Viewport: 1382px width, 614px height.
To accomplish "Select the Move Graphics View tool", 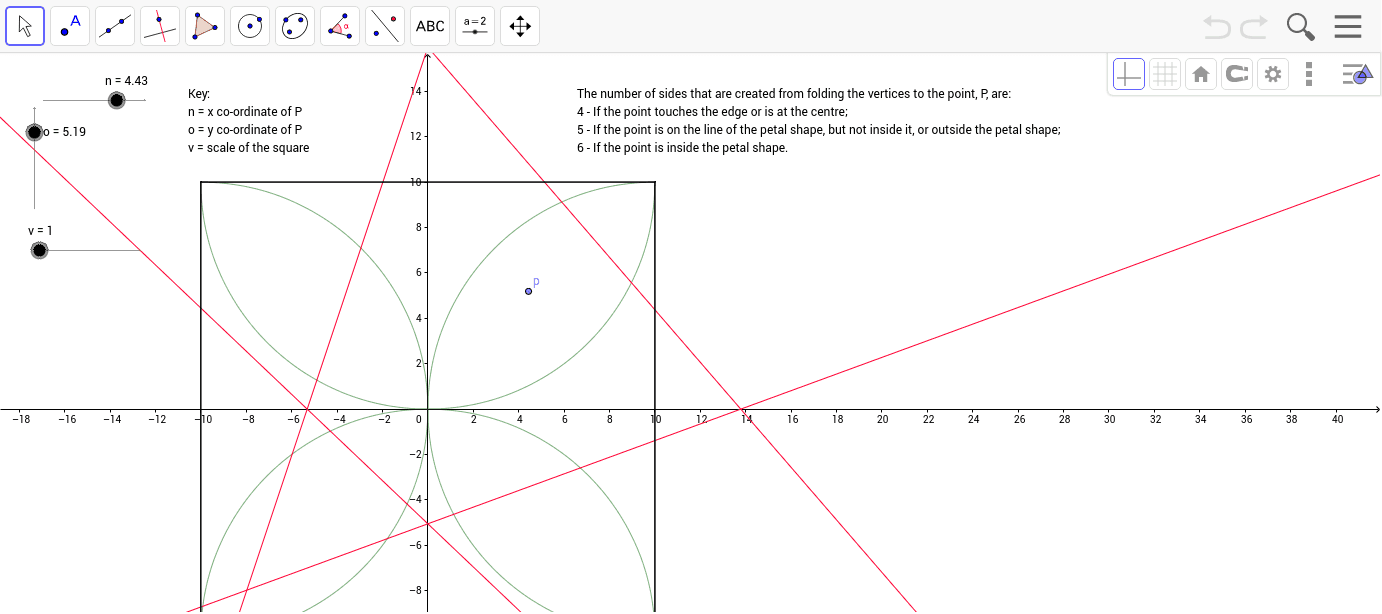I will [x=520, y=26].
